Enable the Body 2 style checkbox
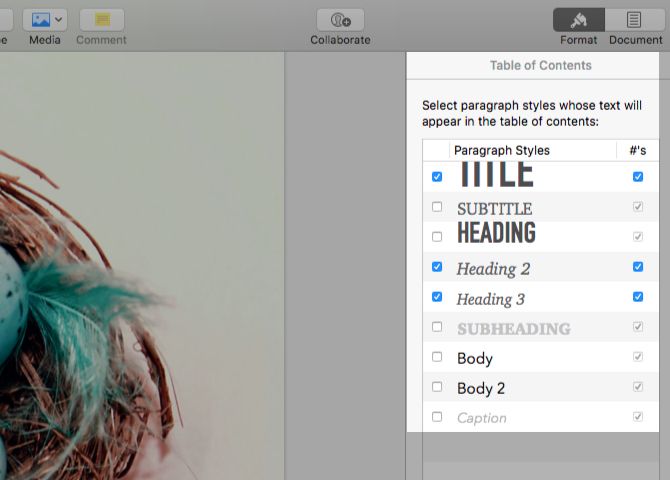670x480 pixels. [x=437, y=387]
